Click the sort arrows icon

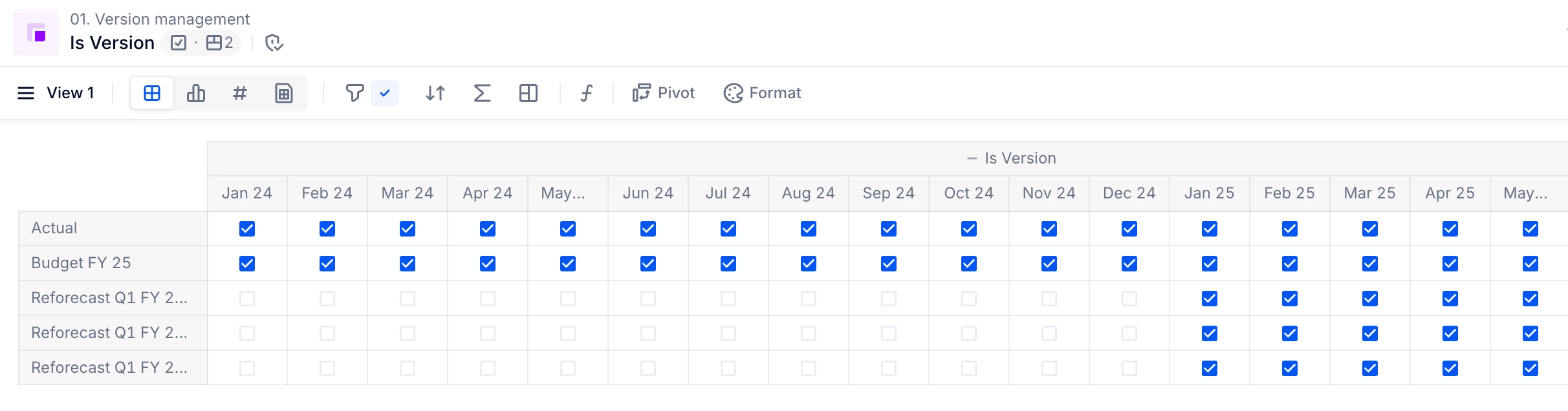point(435,93)
